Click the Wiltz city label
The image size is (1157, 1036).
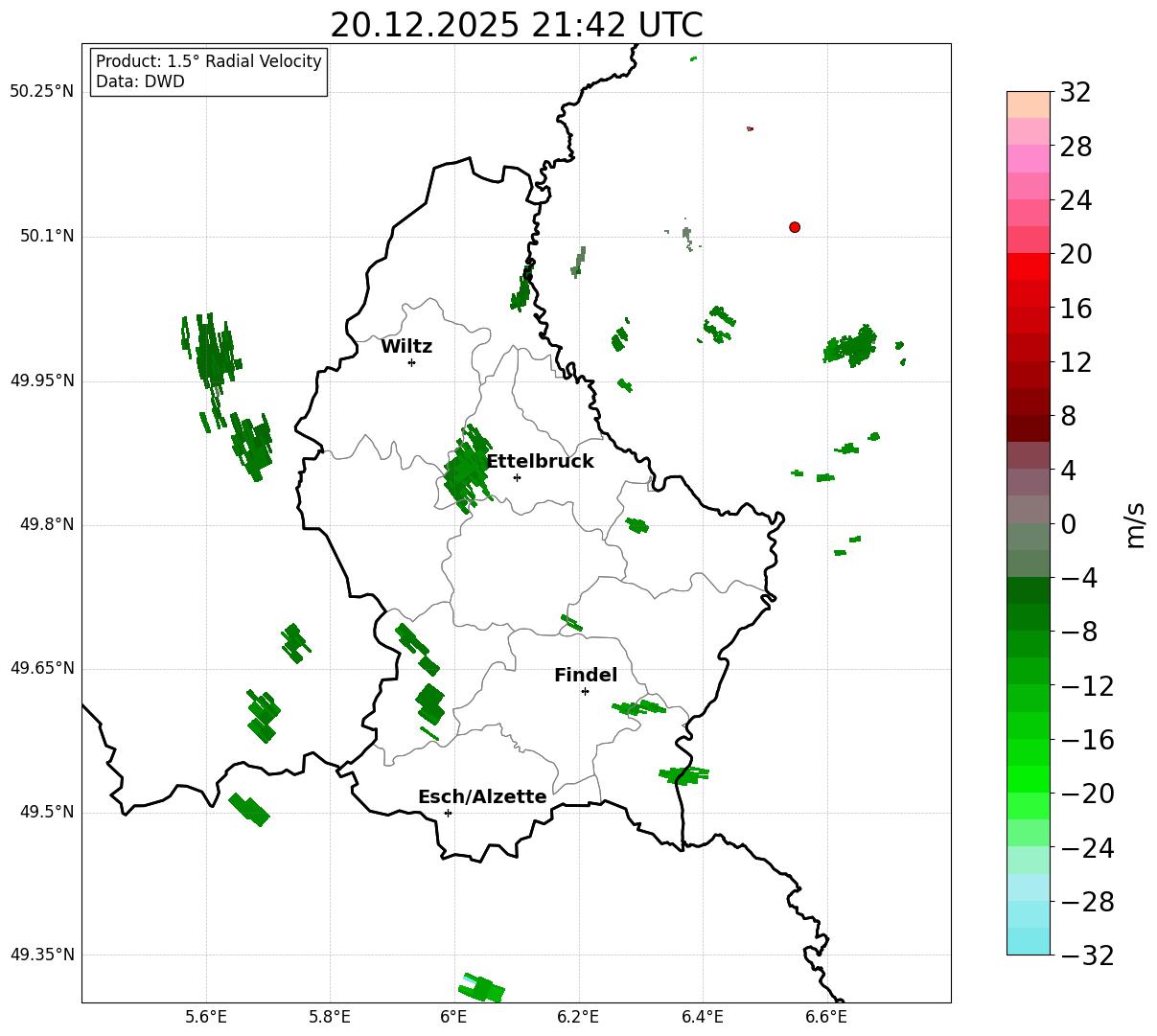(x=406, y=347)
